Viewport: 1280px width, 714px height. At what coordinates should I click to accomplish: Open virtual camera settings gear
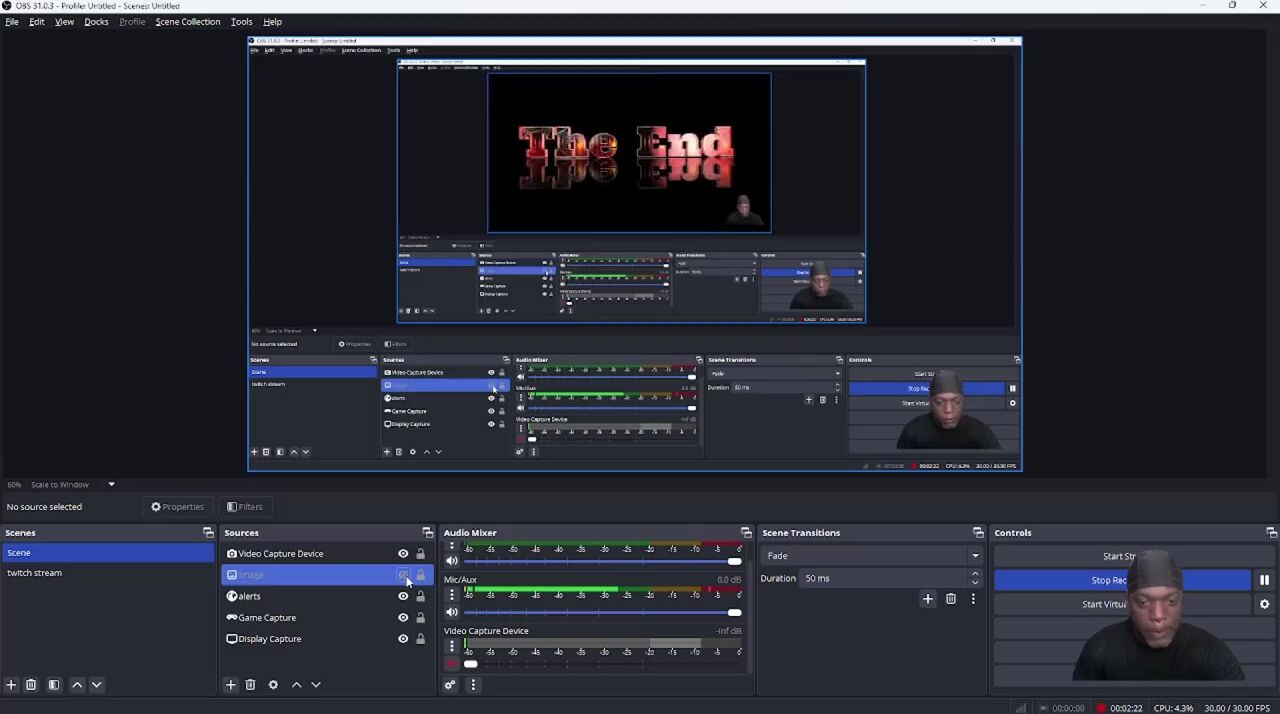[1264, 604]
